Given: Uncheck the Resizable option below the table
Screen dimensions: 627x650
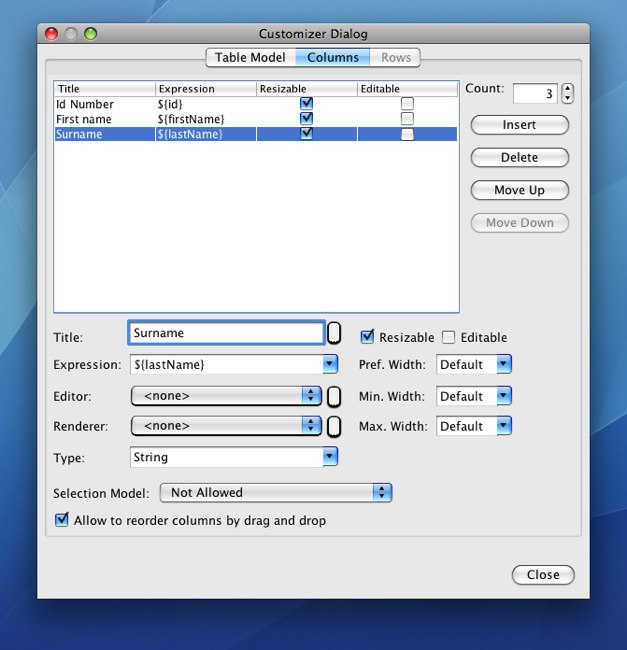Looking at the screenshot, I should pyautogui.click(x=367, y=337).
